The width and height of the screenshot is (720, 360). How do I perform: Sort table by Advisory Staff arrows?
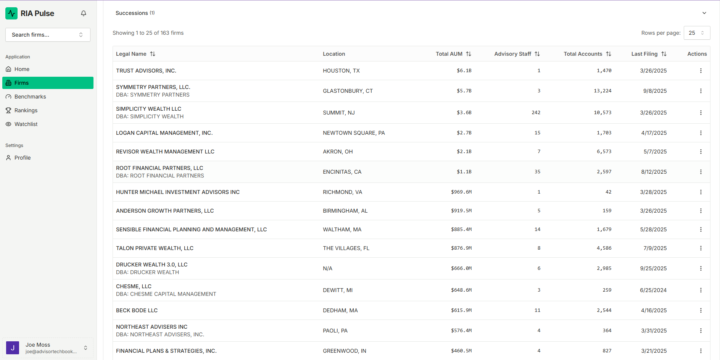point(537,54)
